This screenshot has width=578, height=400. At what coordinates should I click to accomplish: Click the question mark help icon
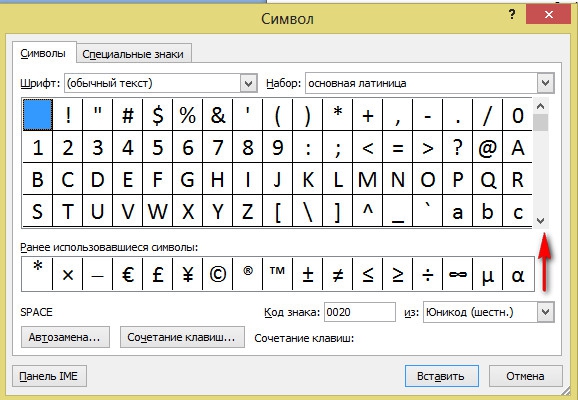[512, 15]
